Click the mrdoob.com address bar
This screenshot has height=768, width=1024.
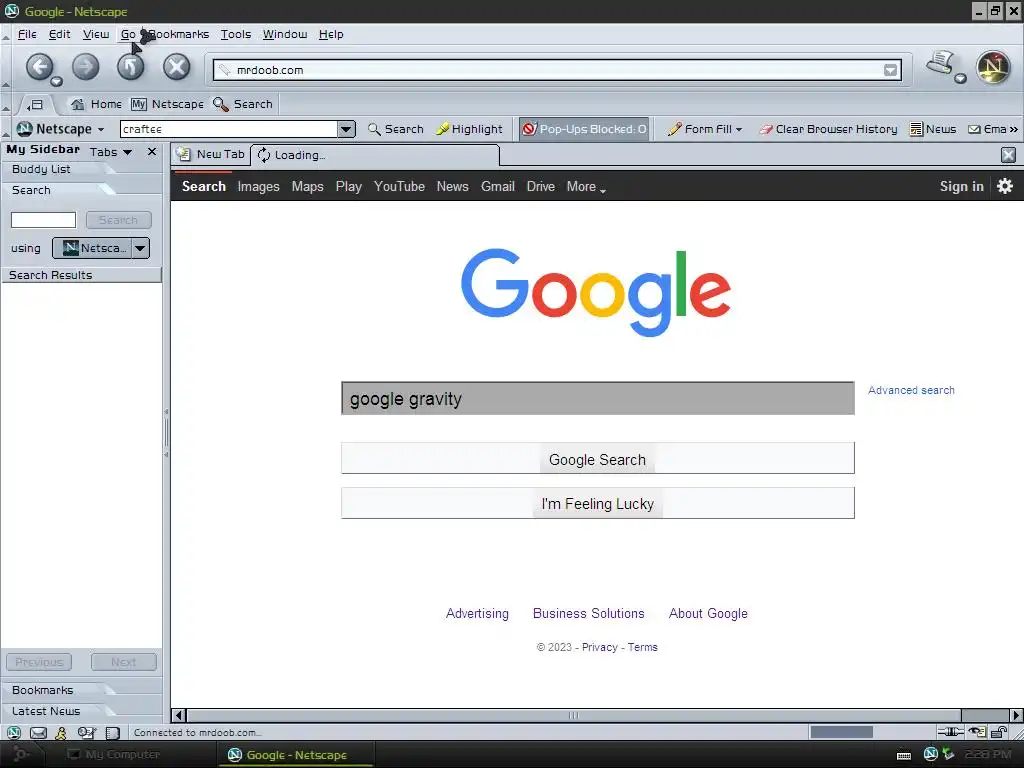click(558, 70)
